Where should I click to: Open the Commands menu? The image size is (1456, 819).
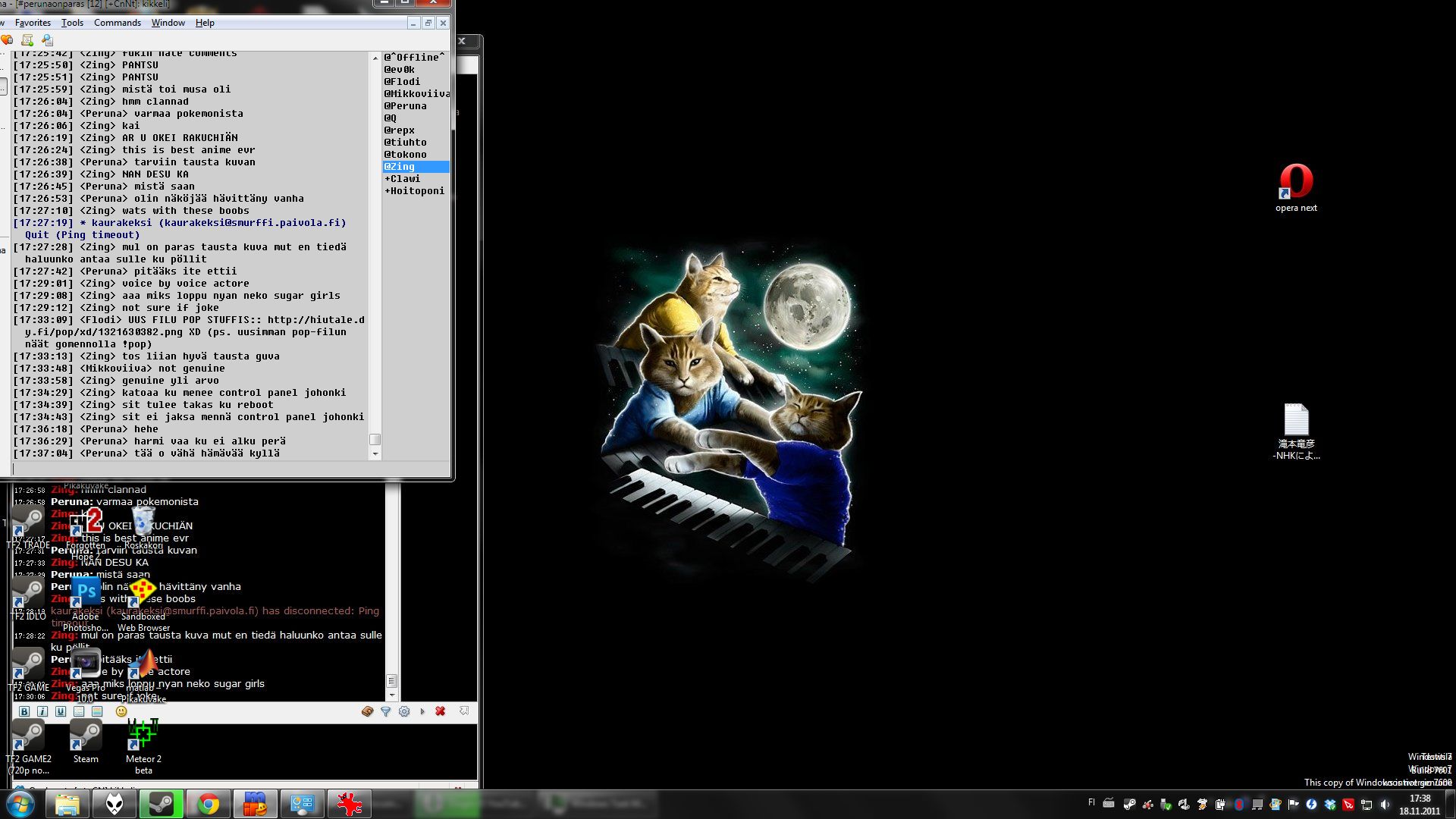(118, 23)
